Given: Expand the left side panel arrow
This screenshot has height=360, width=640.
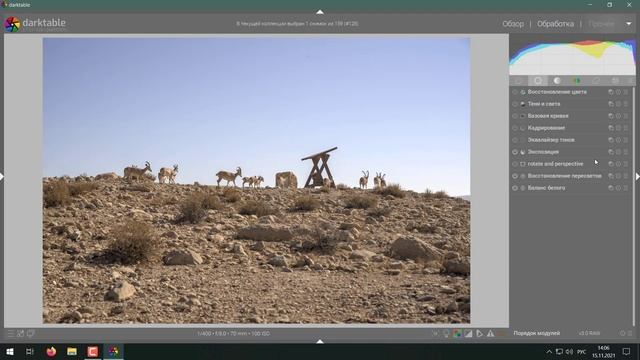Looking at the screenshot, I should coord(2,177).
